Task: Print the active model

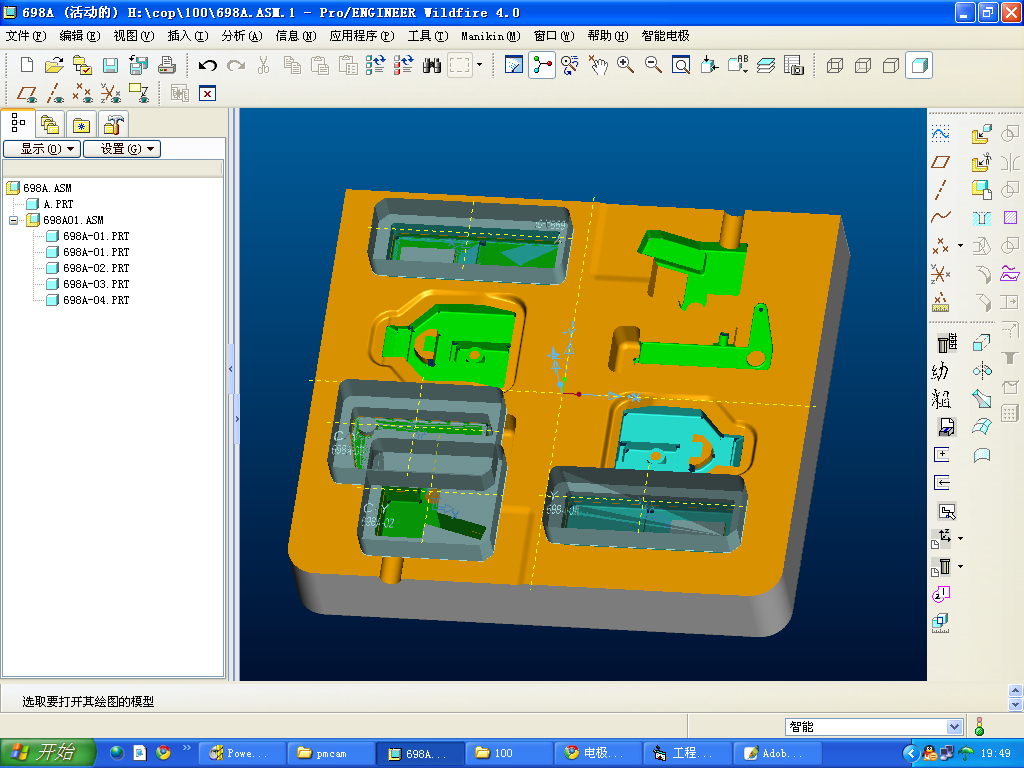Action: click(x=167, y=65)
